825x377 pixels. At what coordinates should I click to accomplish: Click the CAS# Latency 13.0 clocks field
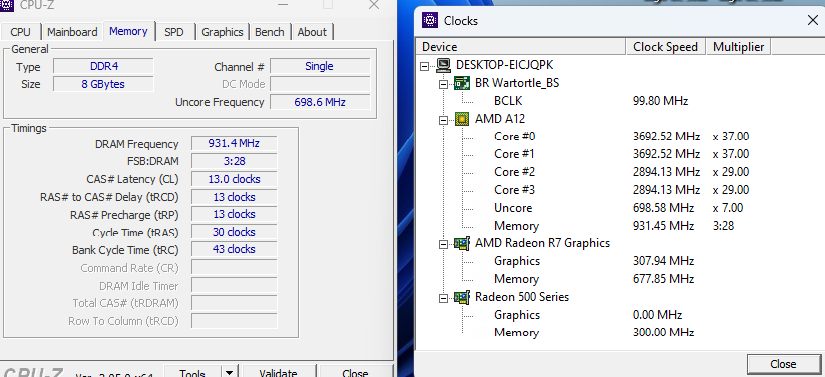click(x=234, y=179)
